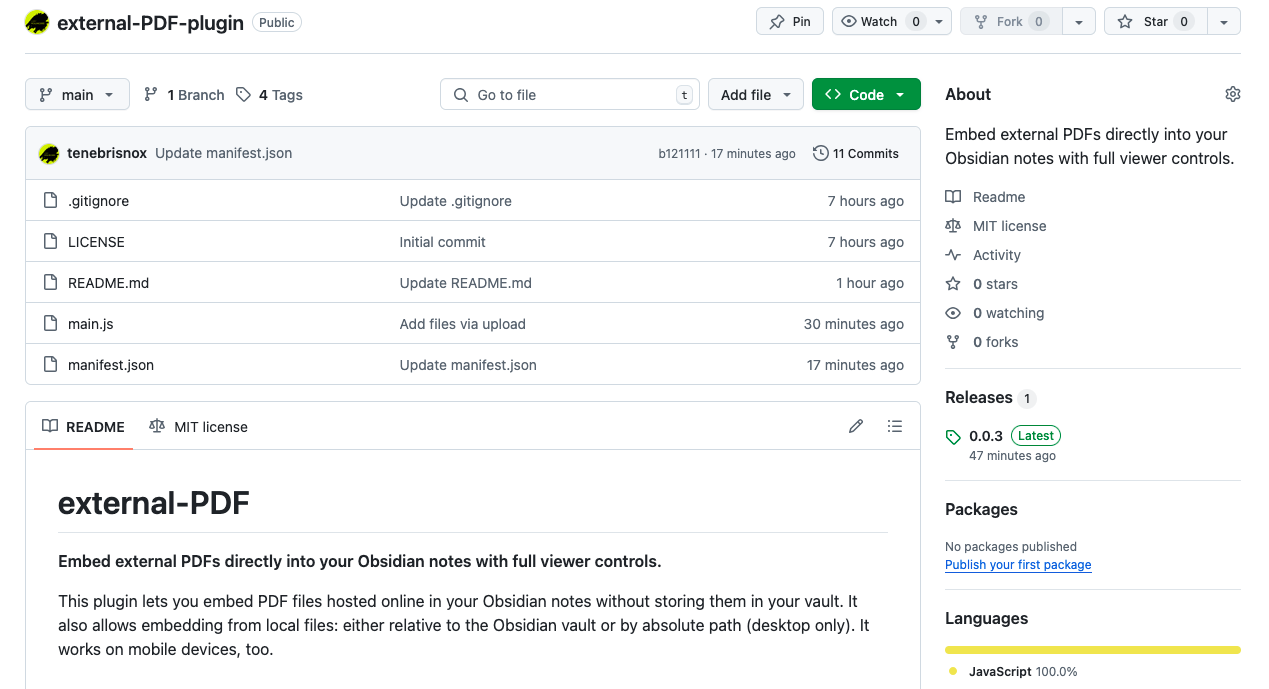
Task: Open the Activity link
Action: tap(983, 255)
